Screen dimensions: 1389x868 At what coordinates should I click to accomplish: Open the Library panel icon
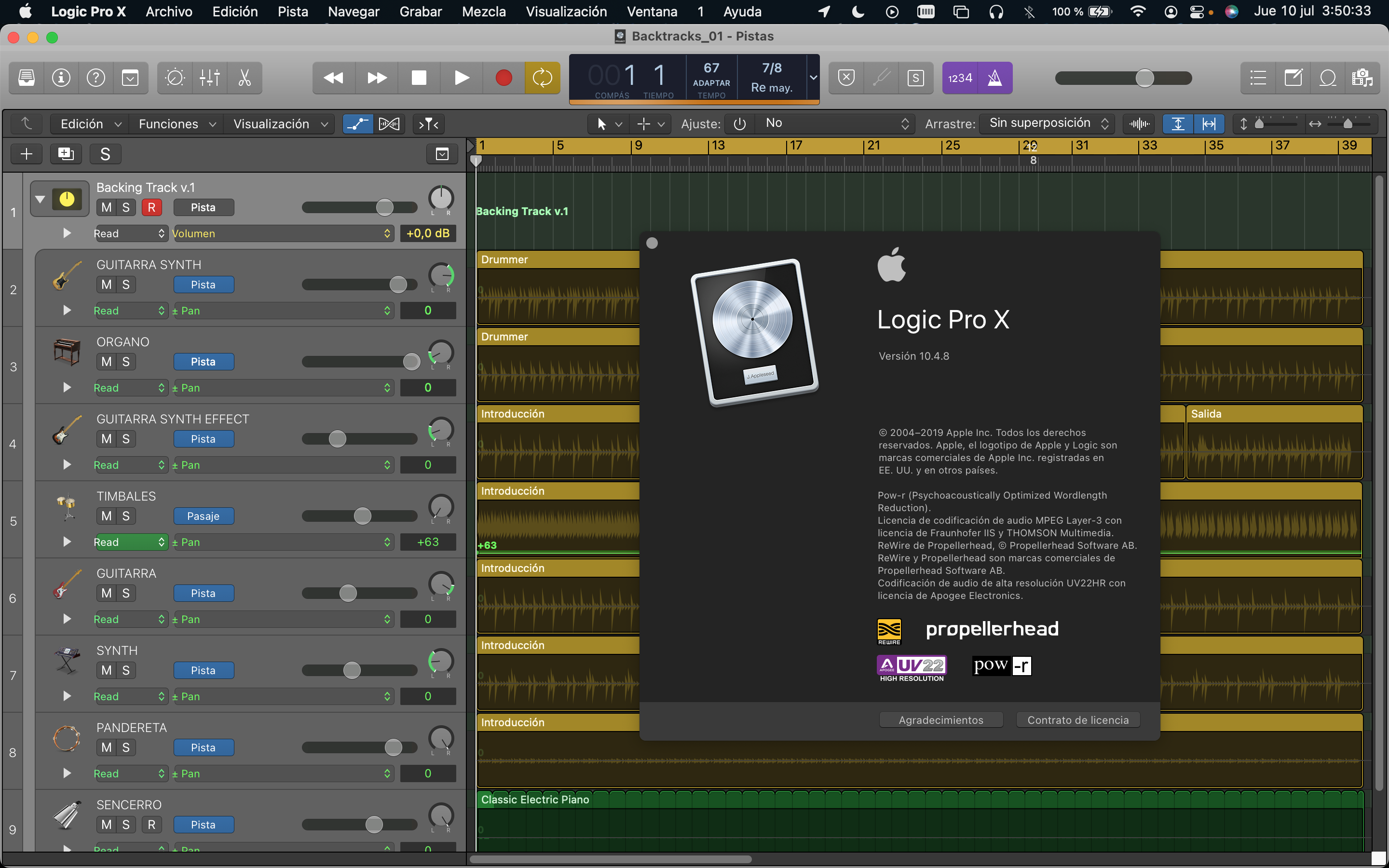coord(27,78)
